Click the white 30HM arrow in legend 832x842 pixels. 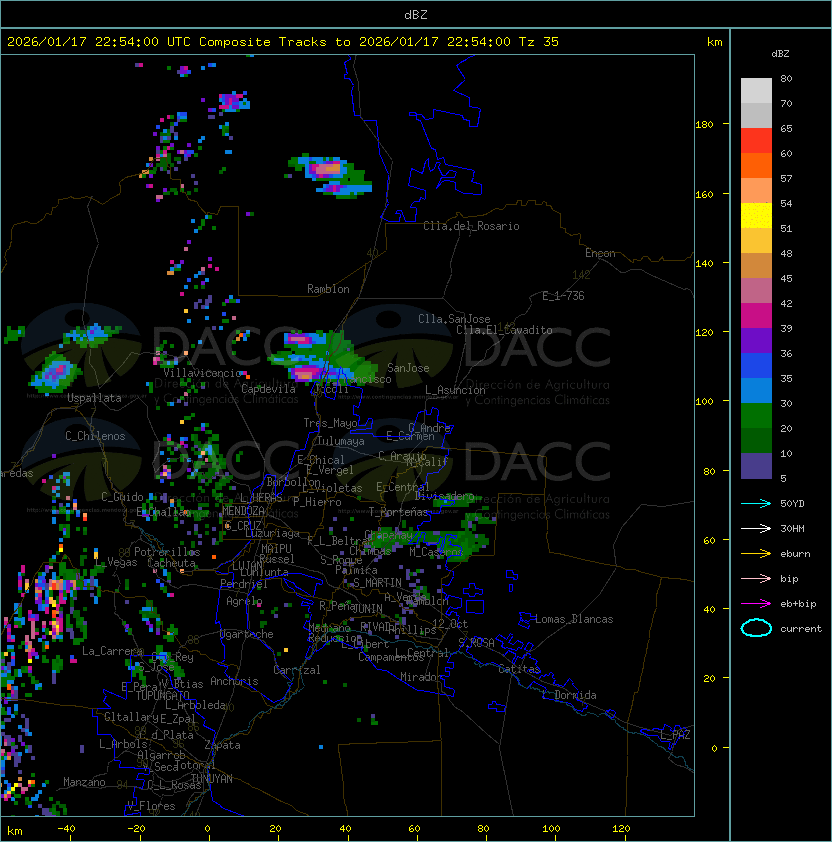[756, 528]
